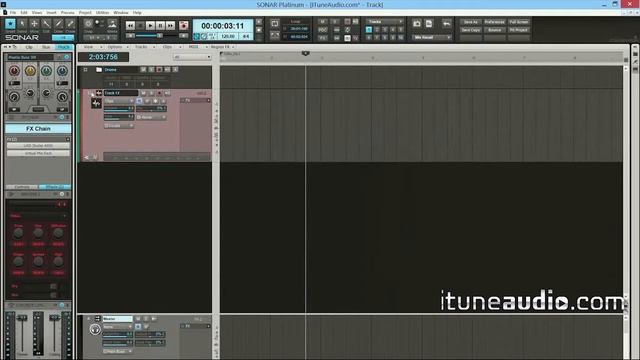The width and height of the screenshot is (640, 360).
Task: Click the Save Copy button
Action: click(x=471, y=30)
